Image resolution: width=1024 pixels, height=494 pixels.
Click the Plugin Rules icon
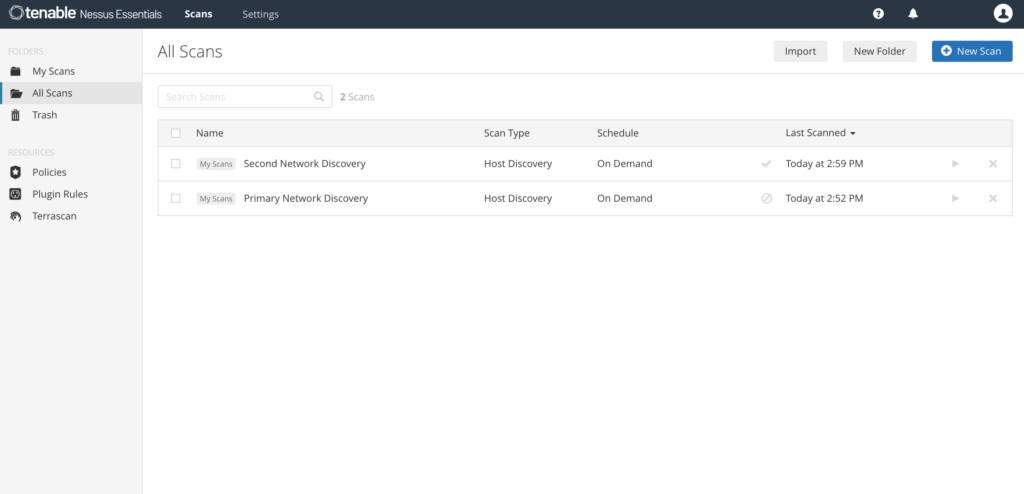16,194
